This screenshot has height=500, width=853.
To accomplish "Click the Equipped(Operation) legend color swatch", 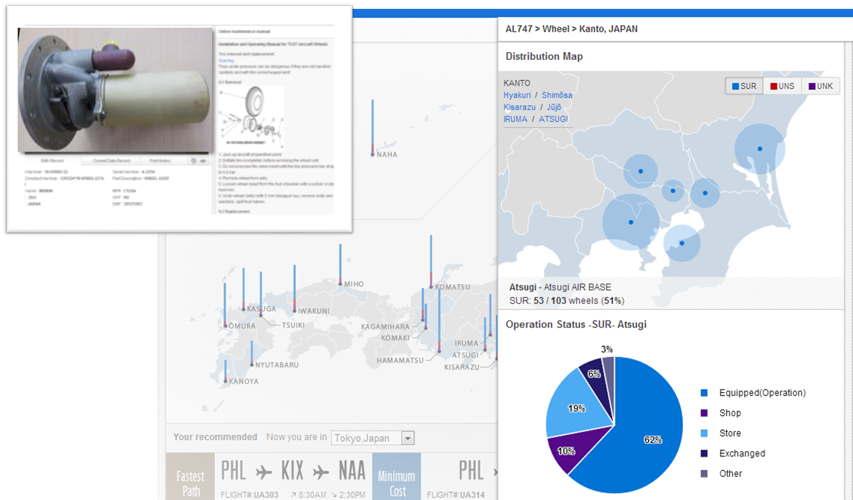I will [x=705, y=393].
